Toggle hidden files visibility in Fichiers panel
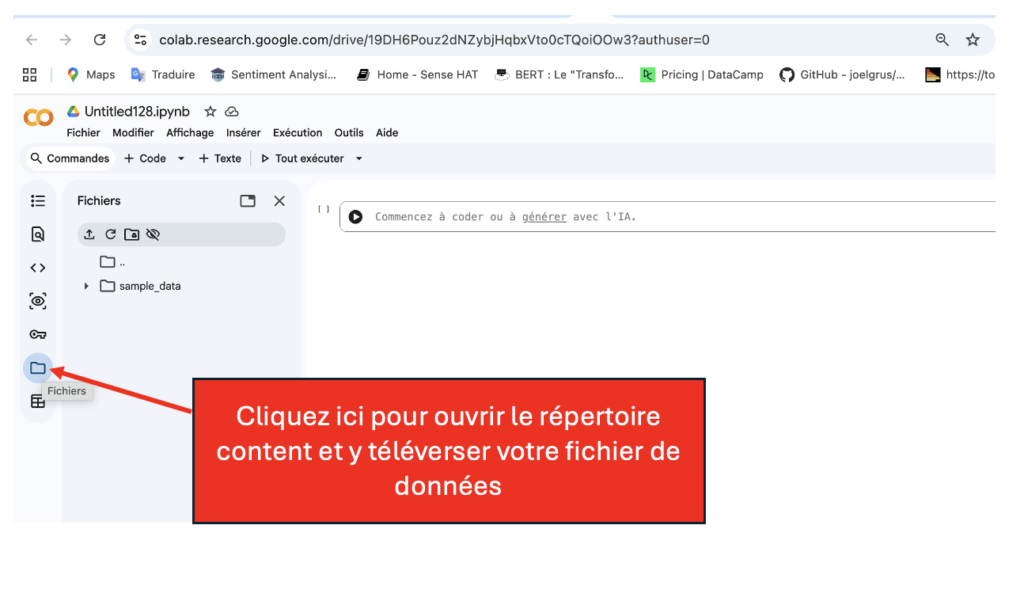This screenshot has width=1024, height=605. click(153, 234)
